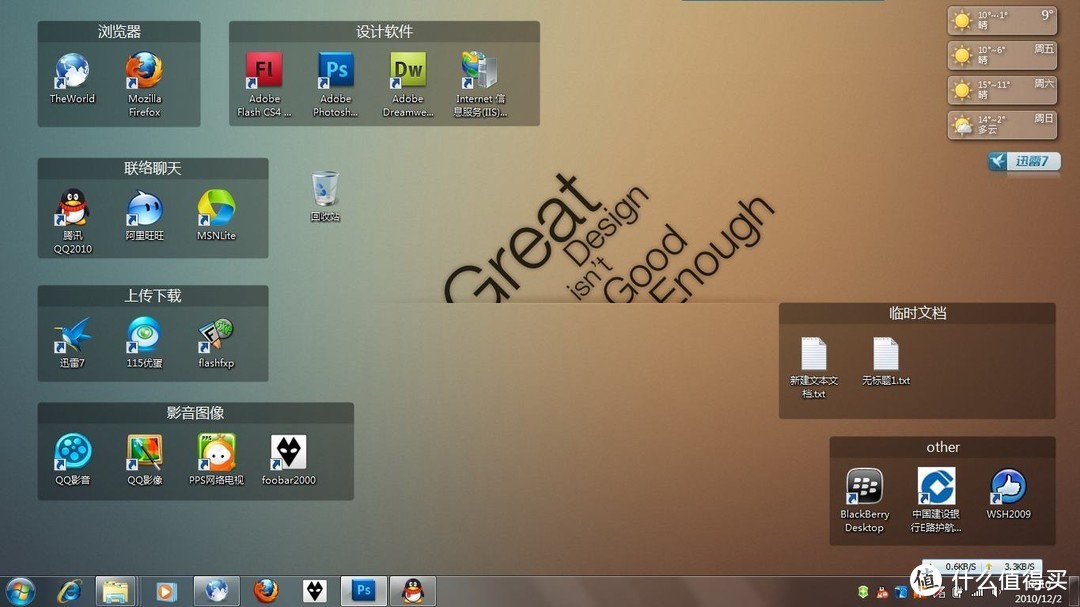
Task: Open 周六 weather forecast entry
Action: point(1002,90)
